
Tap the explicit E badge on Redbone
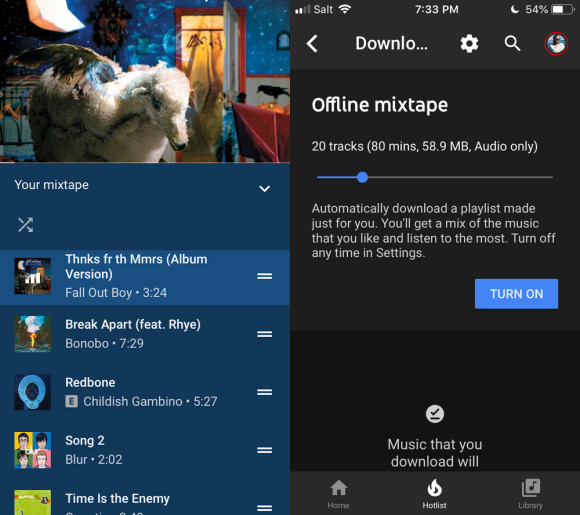pos(71,401)
